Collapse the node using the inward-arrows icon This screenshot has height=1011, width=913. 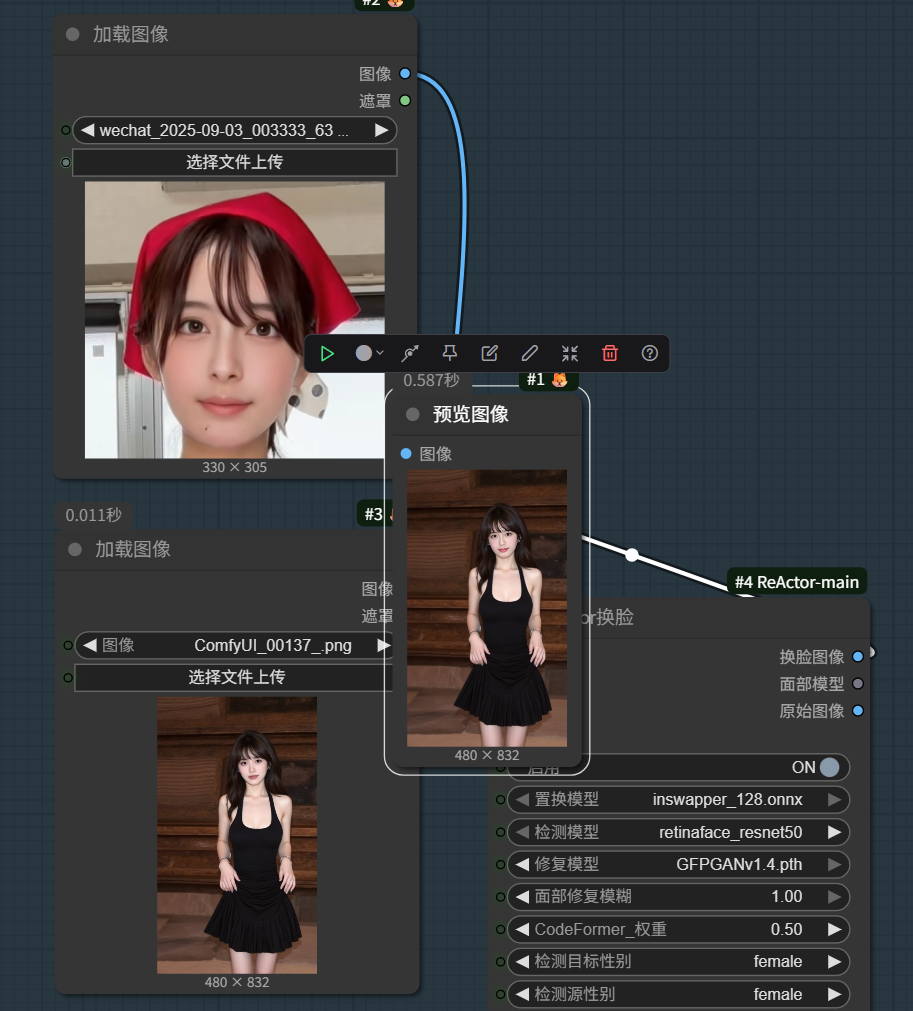(570, 353)
